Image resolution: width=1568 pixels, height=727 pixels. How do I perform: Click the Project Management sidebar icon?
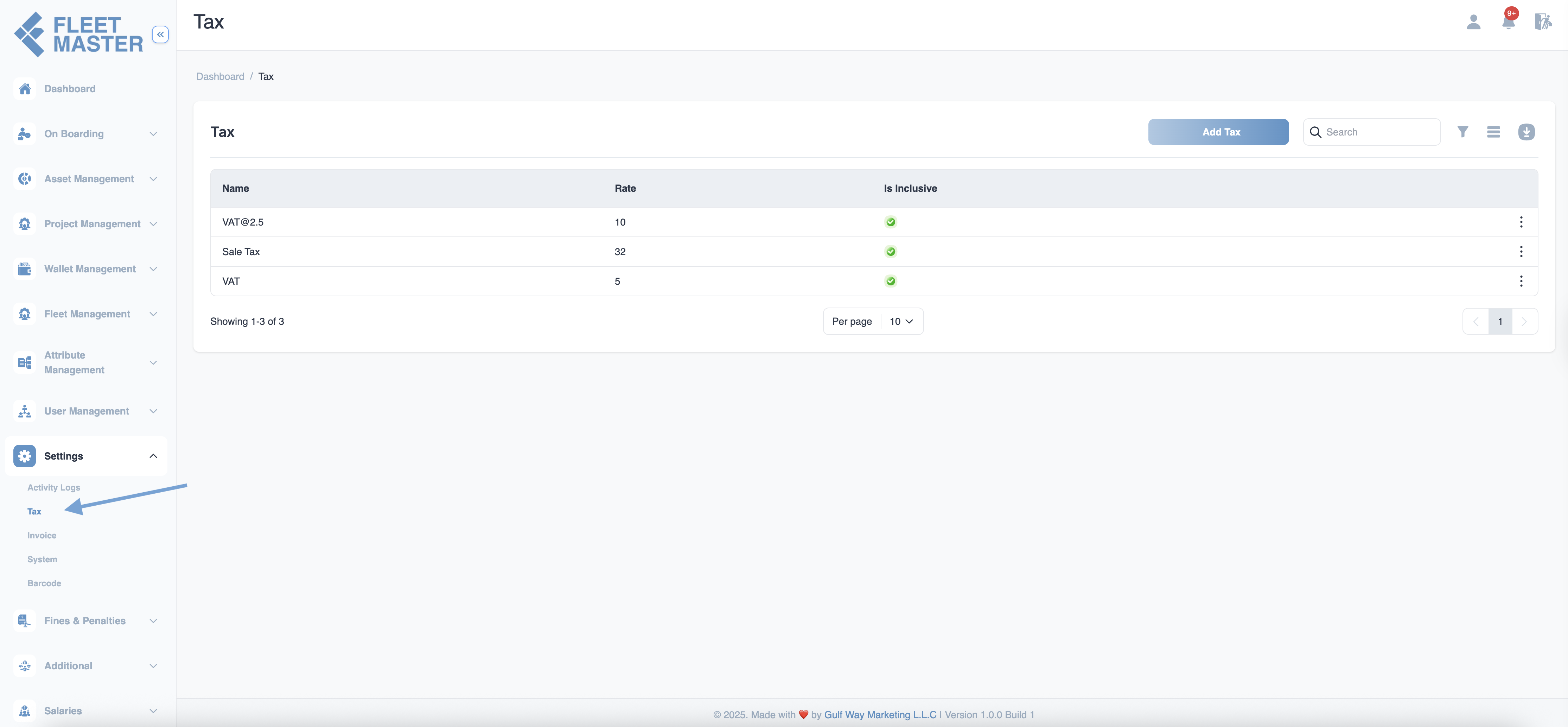[x=24, y=224]
